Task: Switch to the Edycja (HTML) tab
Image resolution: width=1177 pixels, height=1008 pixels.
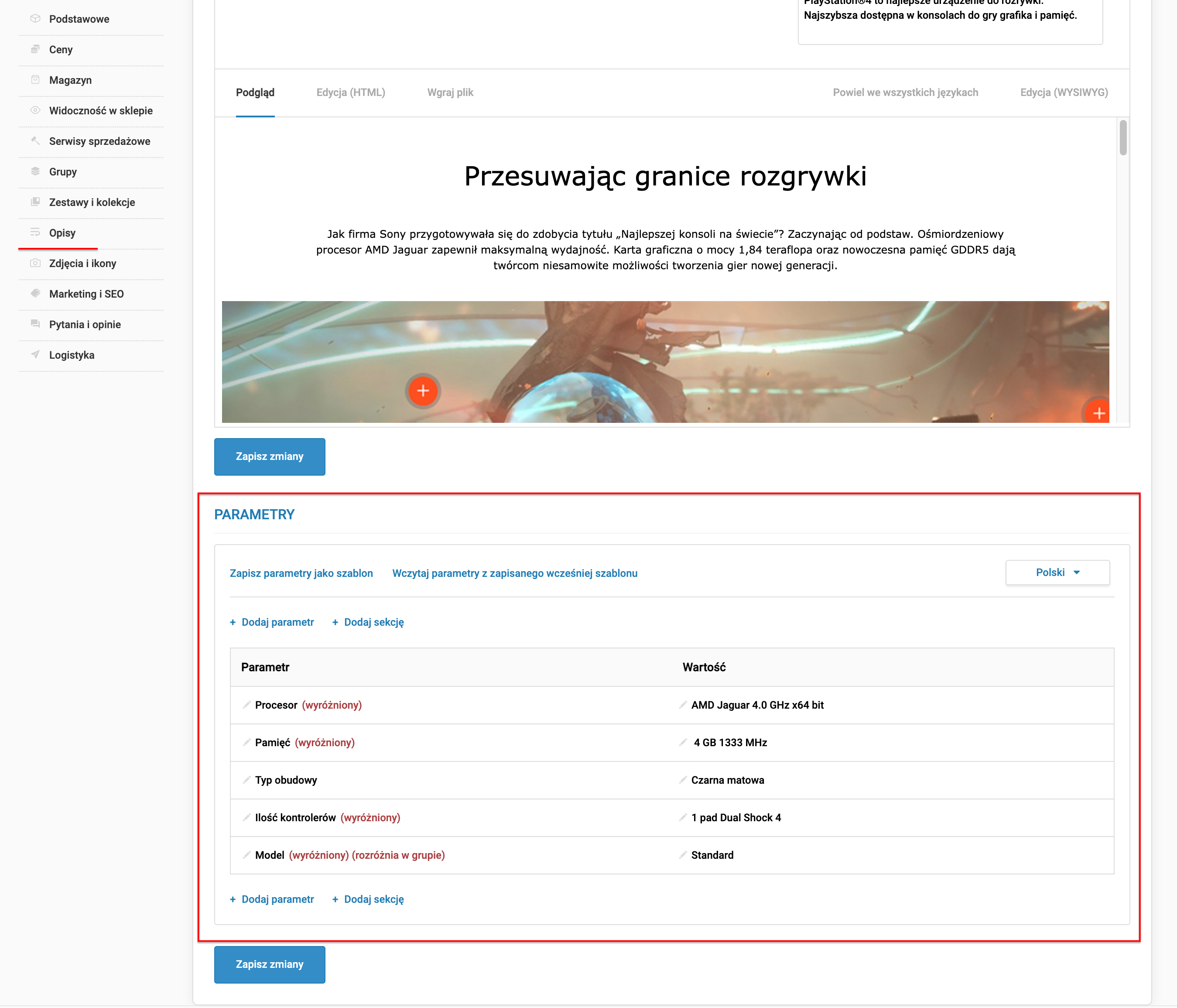Action: (x=350, y=92)
